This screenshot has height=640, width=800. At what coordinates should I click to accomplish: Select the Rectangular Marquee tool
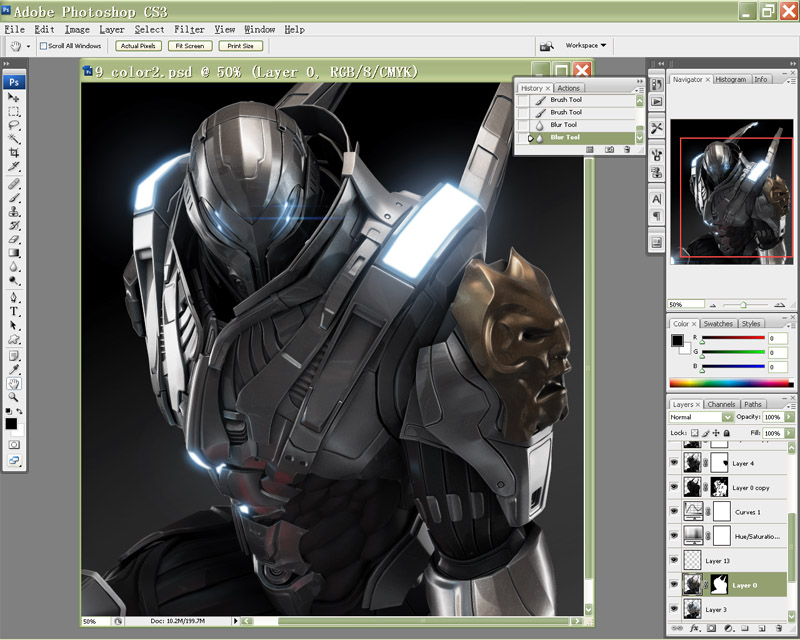pos(14,111)
